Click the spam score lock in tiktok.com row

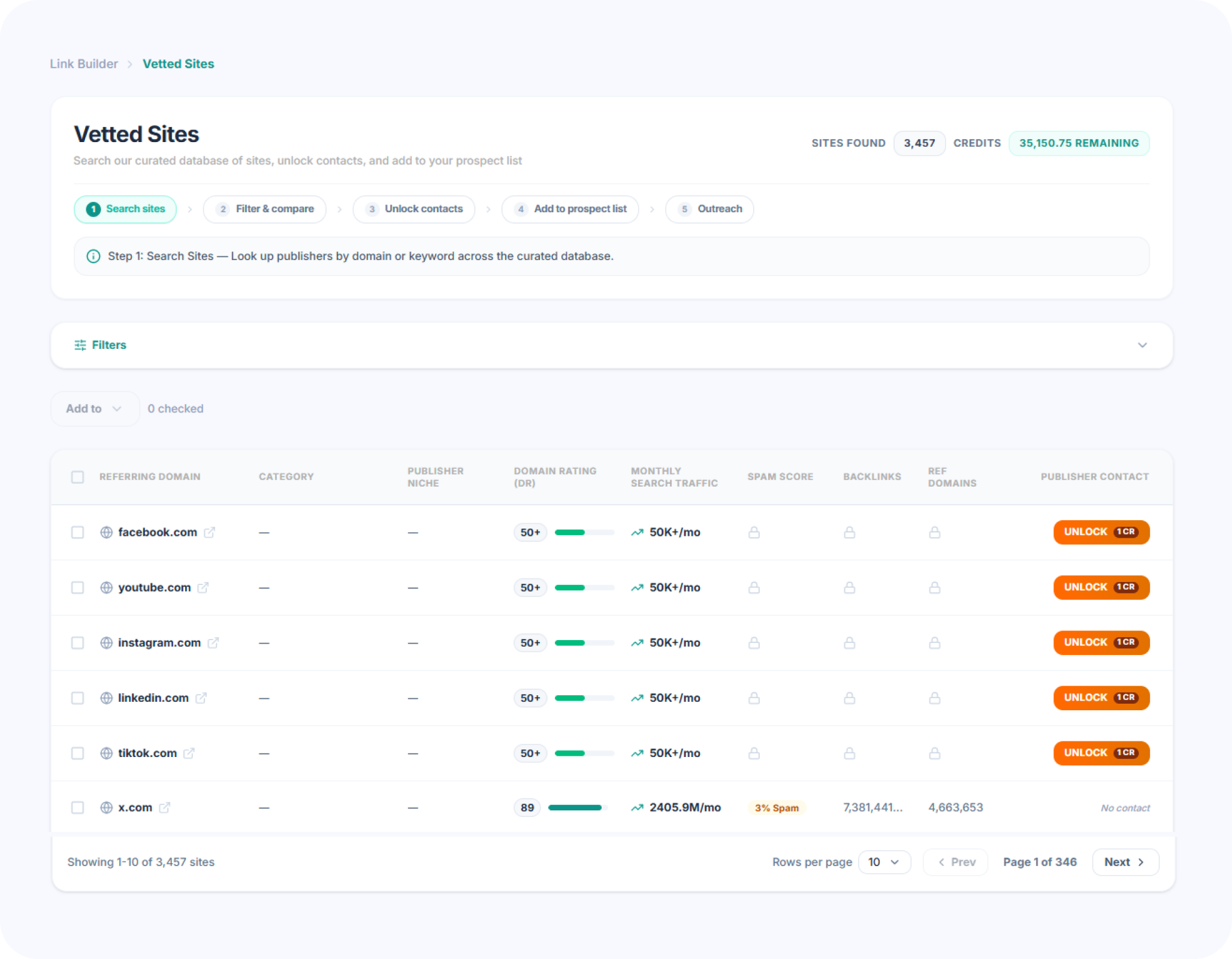point(754,753)
